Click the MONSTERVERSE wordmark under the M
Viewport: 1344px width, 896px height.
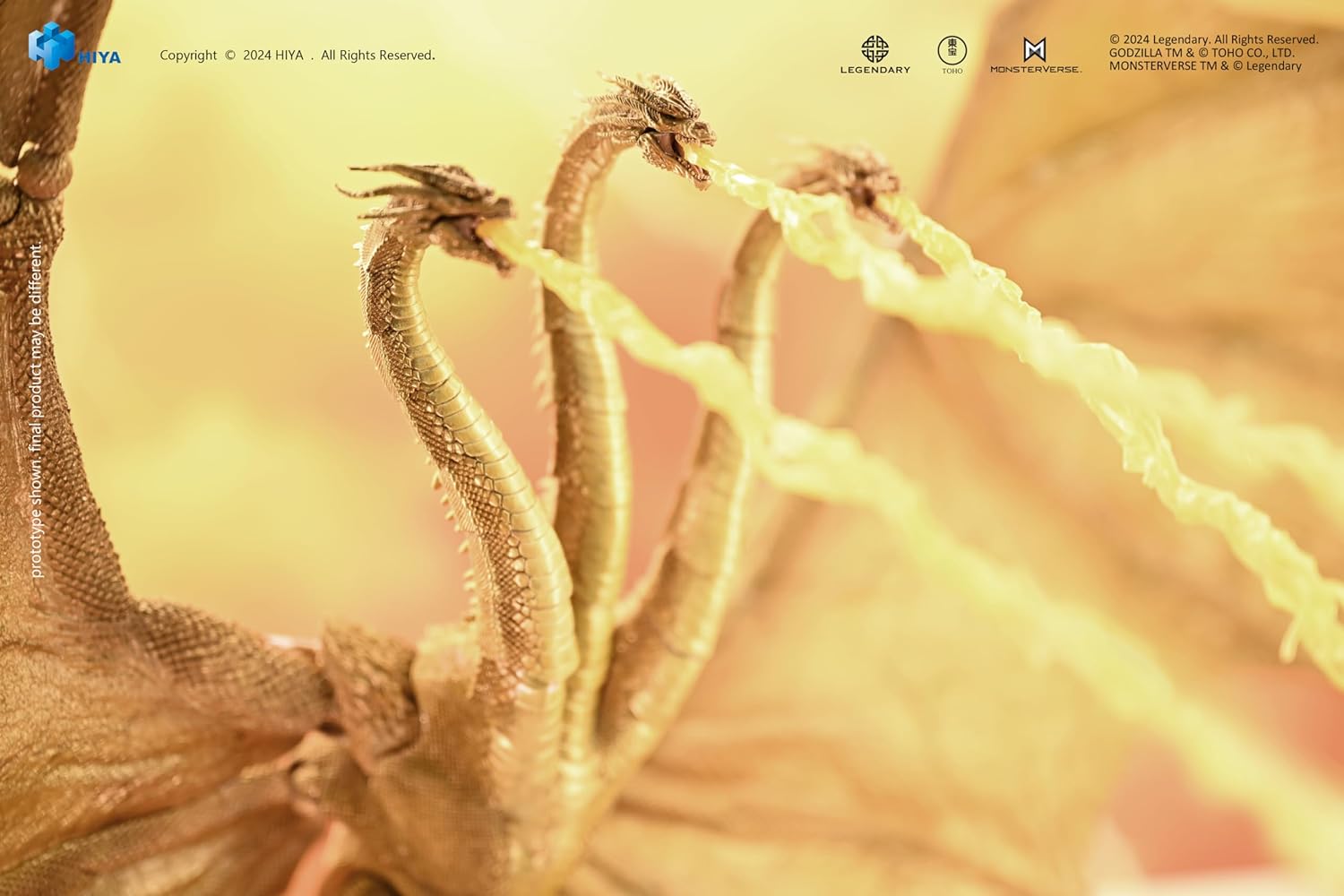pyautogui.click(x=1035, y=70)
